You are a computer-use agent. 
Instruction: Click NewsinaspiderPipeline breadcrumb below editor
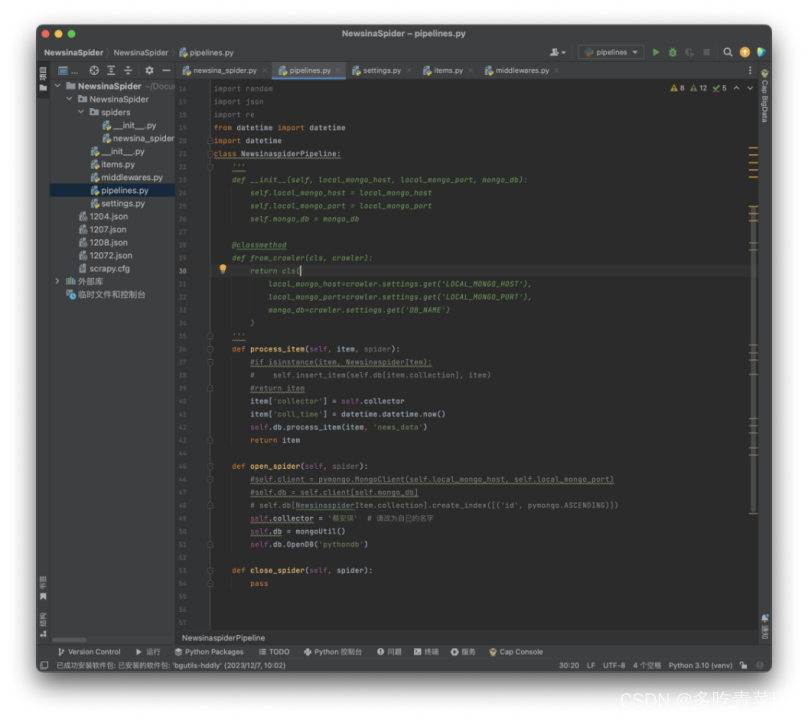[x=223, y=638]
